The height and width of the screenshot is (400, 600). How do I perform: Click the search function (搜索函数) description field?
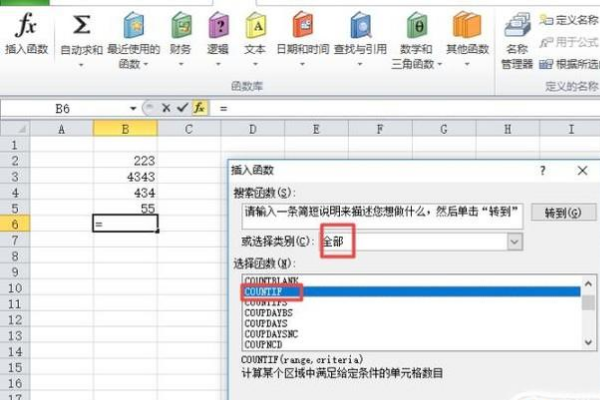point(382,216)
